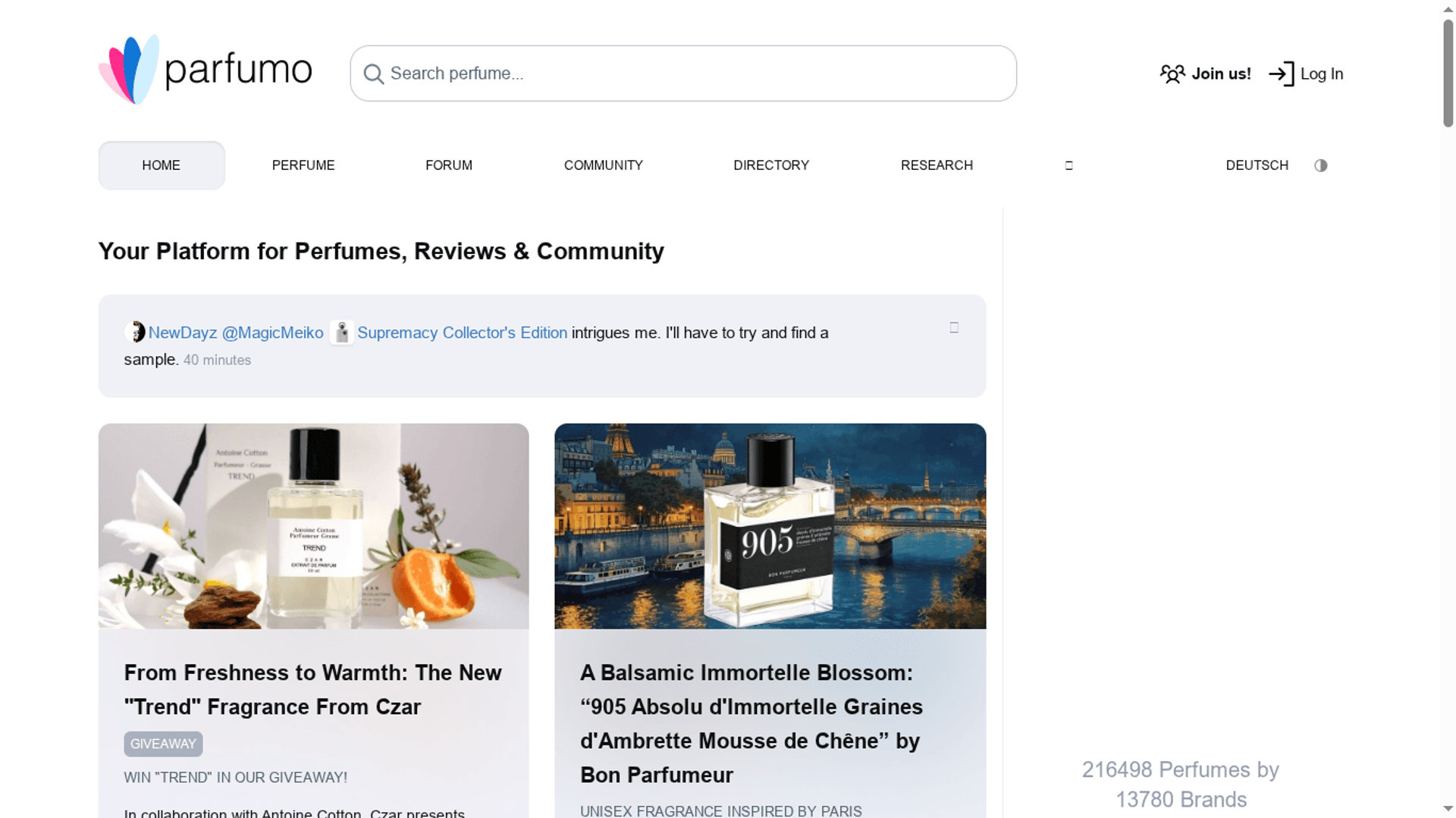Click the Supremacy Collector's Edition bottle thumbnail icon
Image resolution: width=1456 pixels, height=818 pixels.
[342, 332]
